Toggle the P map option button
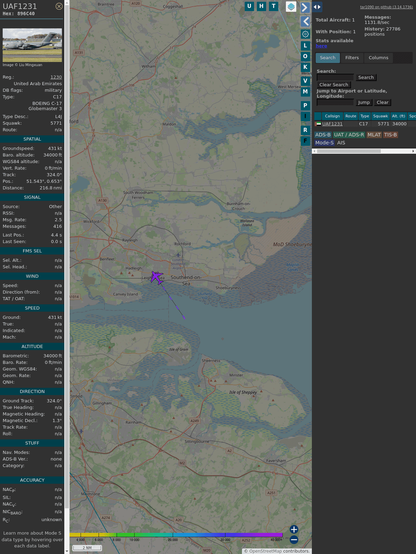The height and width of the screenshot is (554, 416). click(x=305, y=105)
